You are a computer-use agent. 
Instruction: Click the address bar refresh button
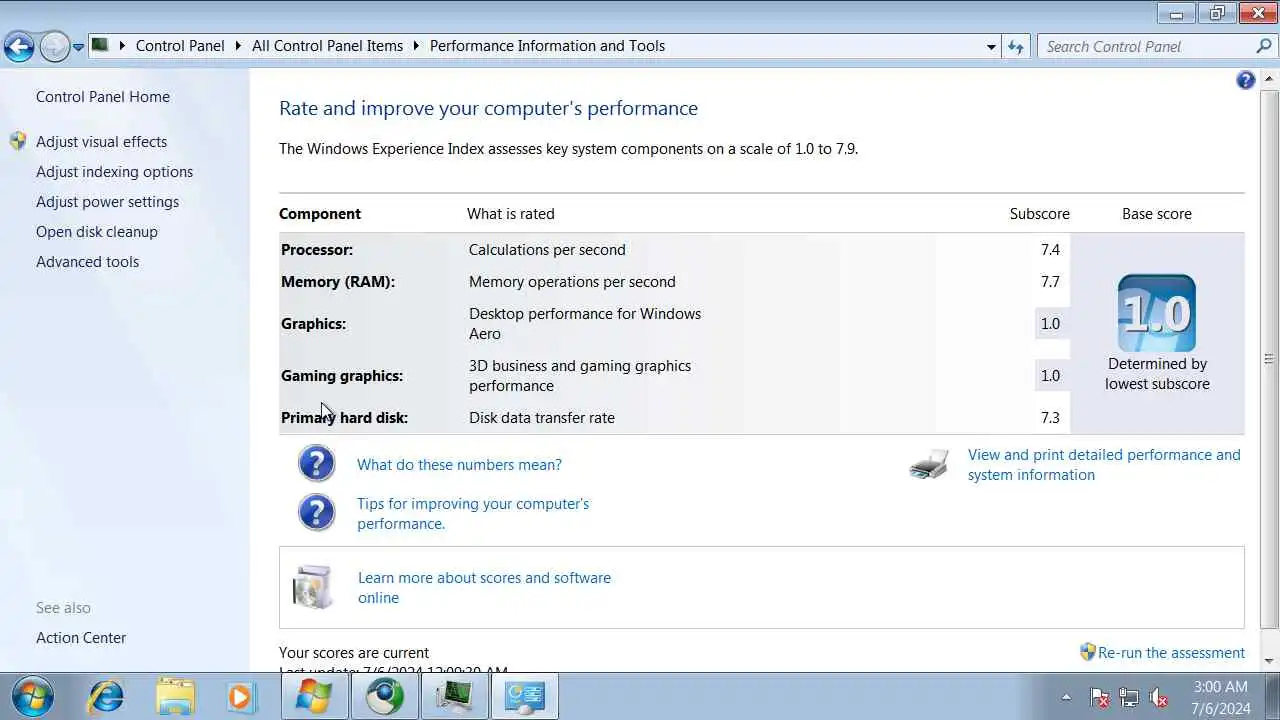coord(1016,46)
